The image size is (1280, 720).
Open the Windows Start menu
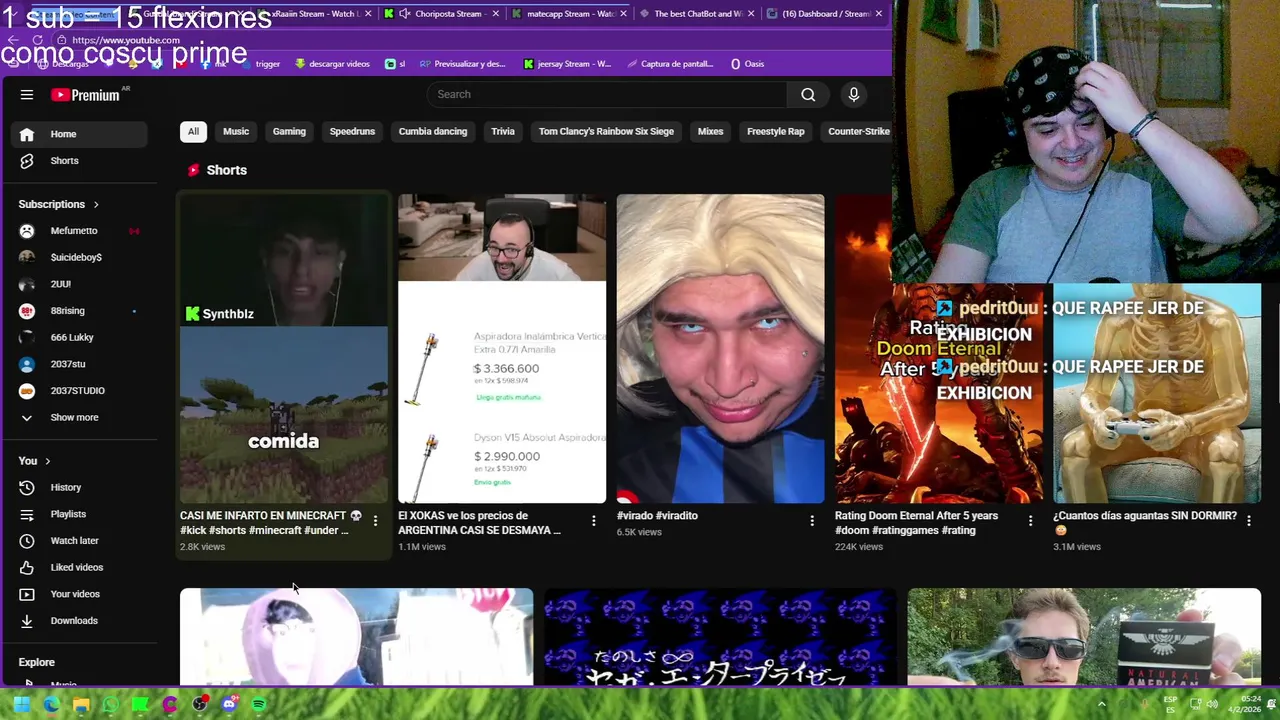point(21,705)
